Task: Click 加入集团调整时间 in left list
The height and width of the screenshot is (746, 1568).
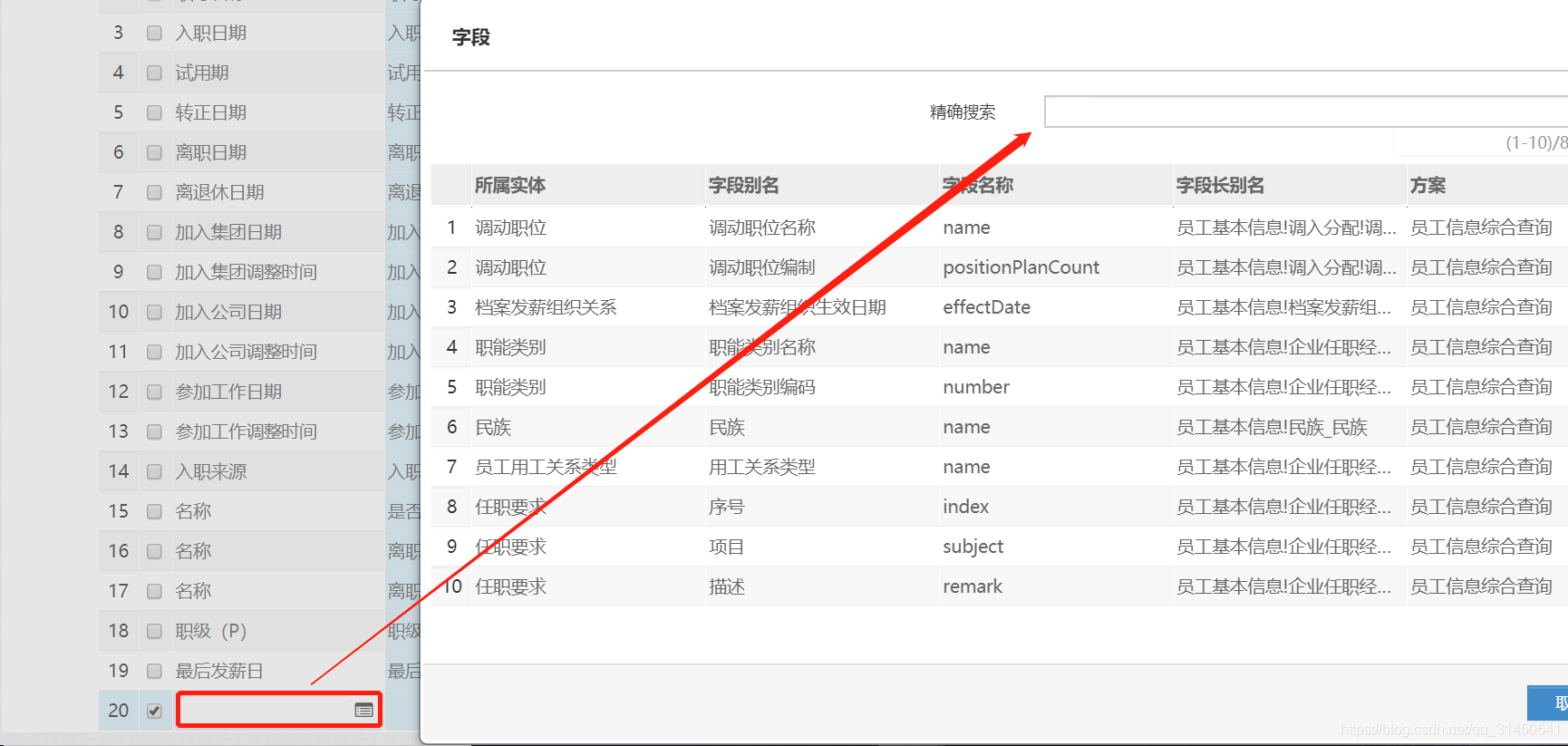Action: coord(246,272)
